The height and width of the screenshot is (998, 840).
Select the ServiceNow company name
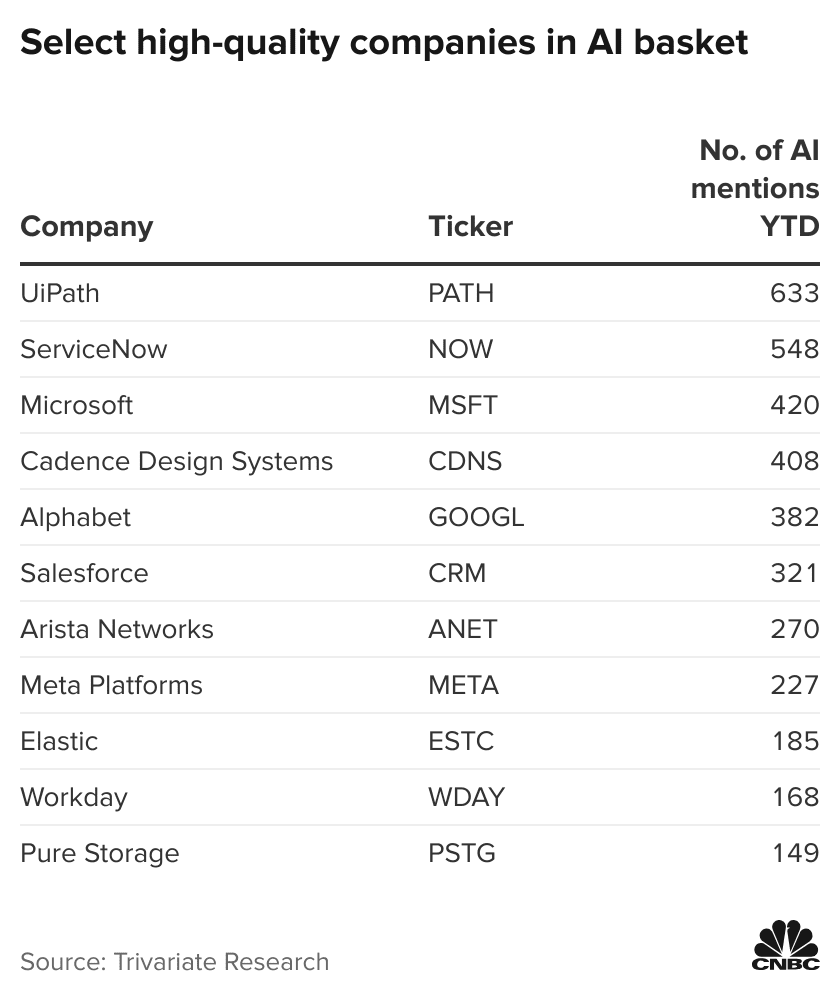[x=94, y=349]
